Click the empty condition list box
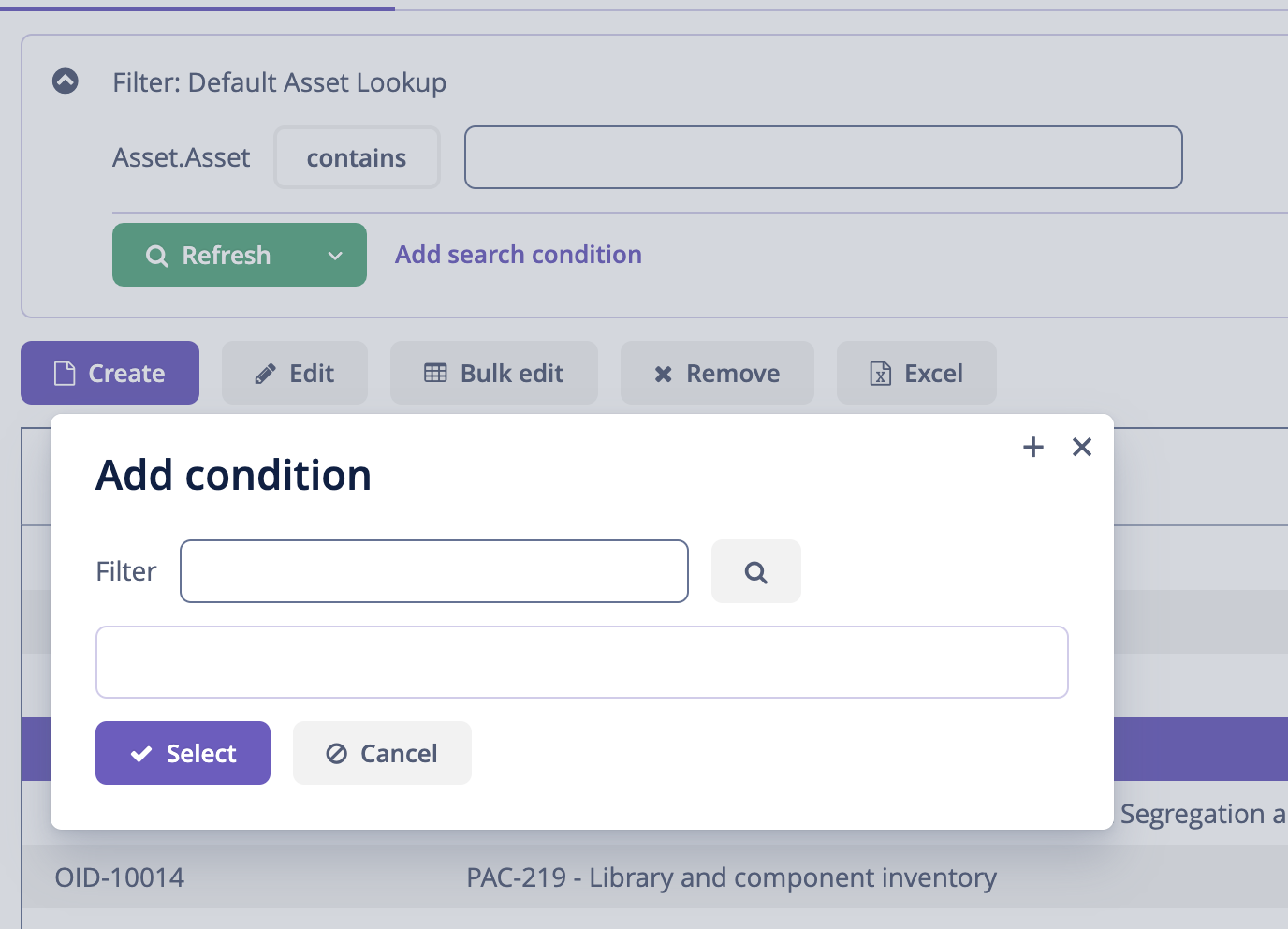The image size is (1288, 929). coord(582,662)
